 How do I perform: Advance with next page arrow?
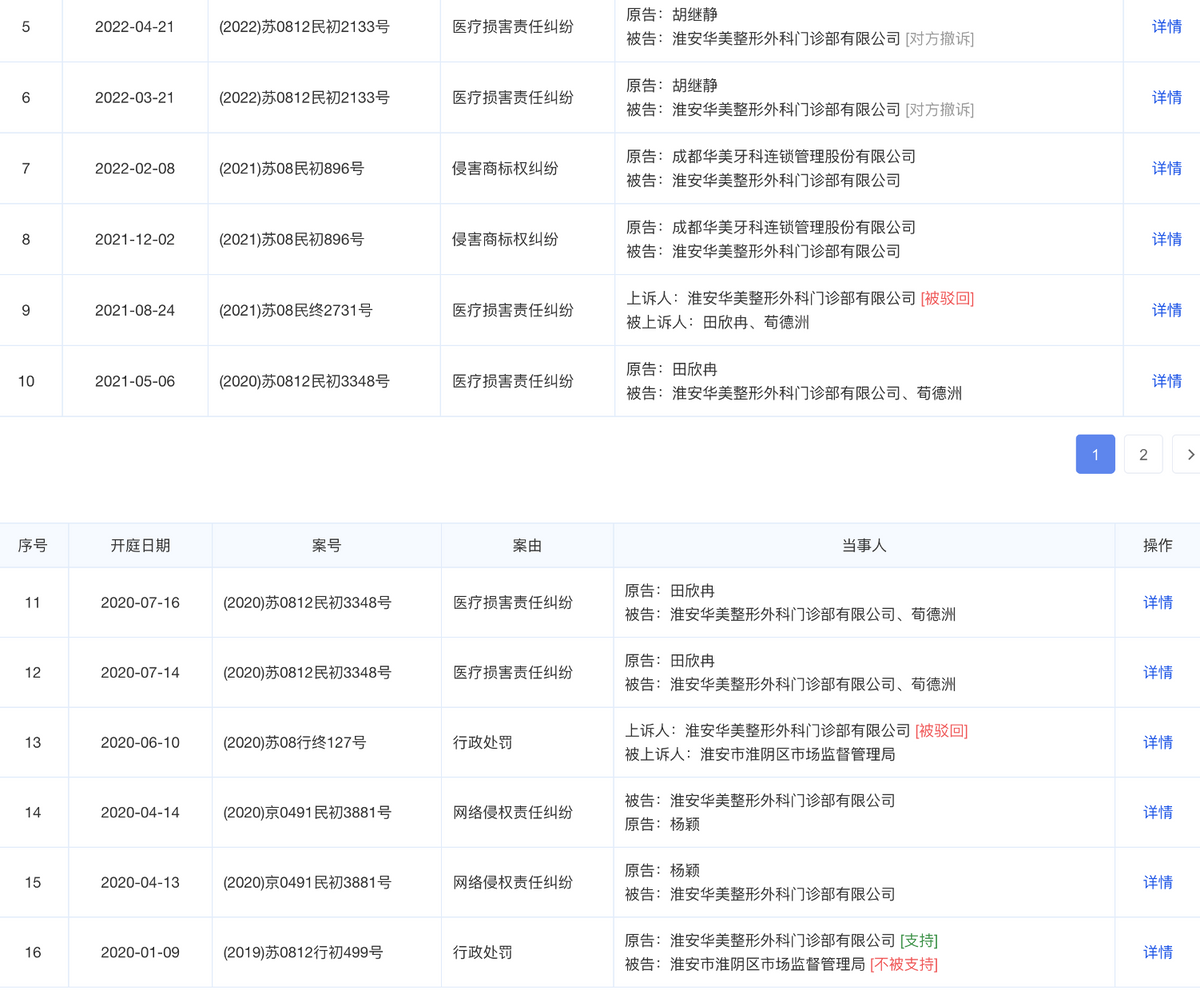pos(1189,454)
